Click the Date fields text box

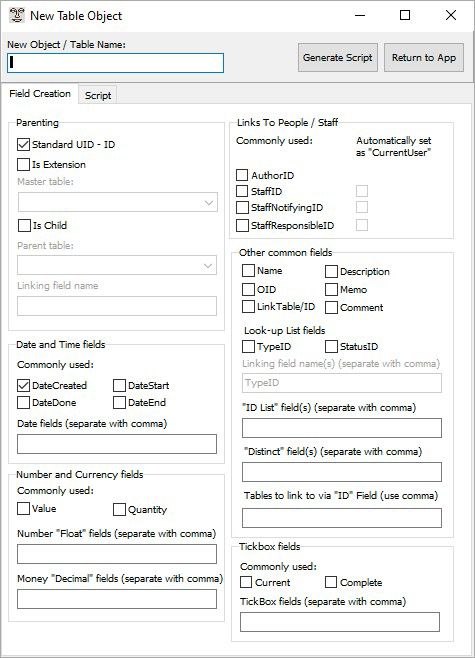tap(117, 444)
